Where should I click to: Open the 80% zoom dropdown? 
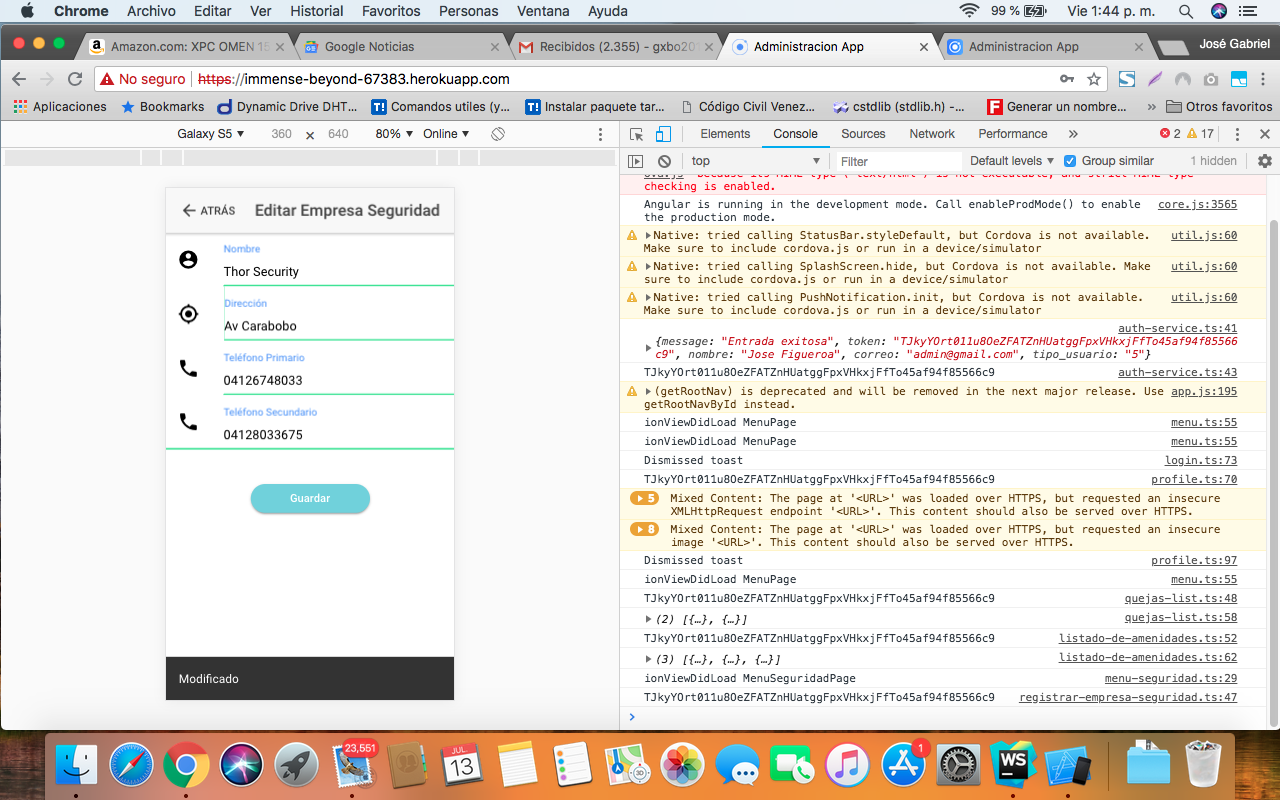click(394, 134)
